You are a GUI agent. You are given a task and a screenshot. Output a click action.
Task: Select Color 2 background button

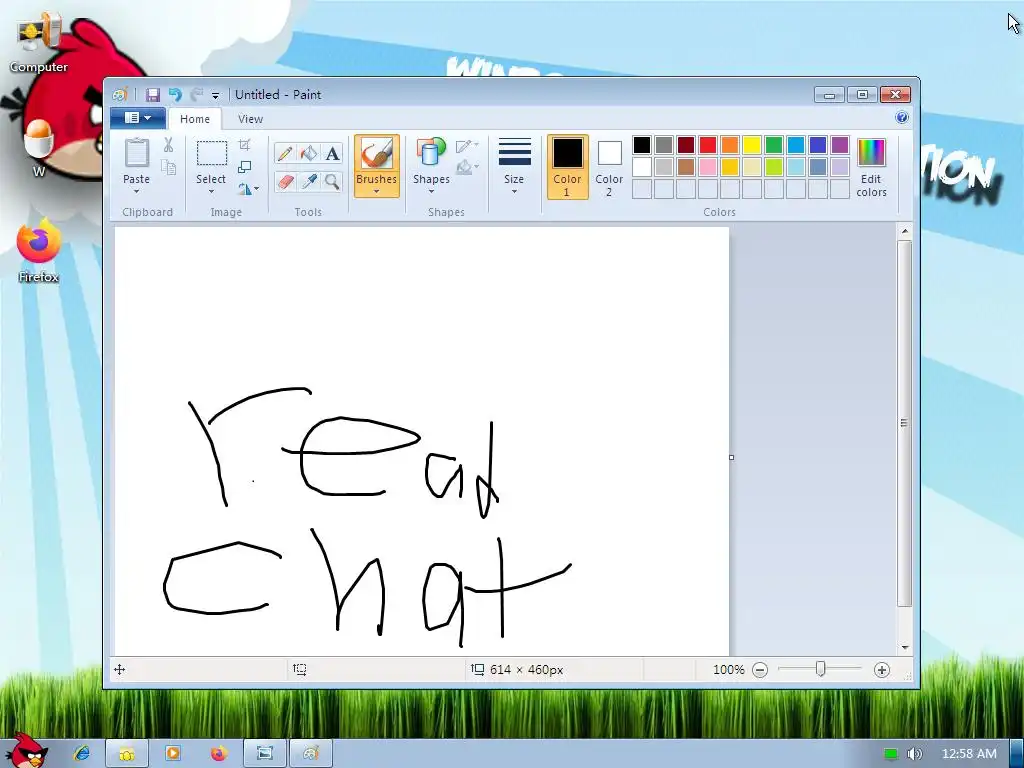(x=609, y=167)
